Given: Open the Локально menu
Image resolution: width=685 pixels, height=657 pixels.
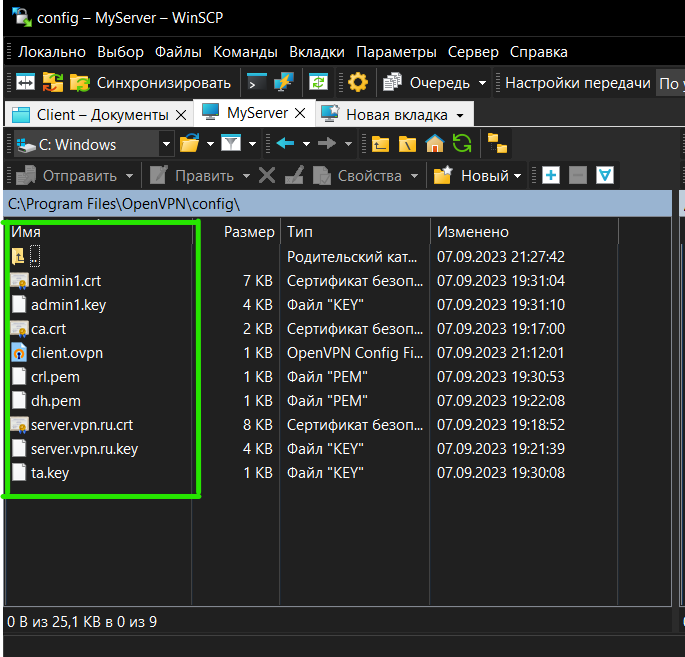Looking at the screenshot, I should 52,52.
